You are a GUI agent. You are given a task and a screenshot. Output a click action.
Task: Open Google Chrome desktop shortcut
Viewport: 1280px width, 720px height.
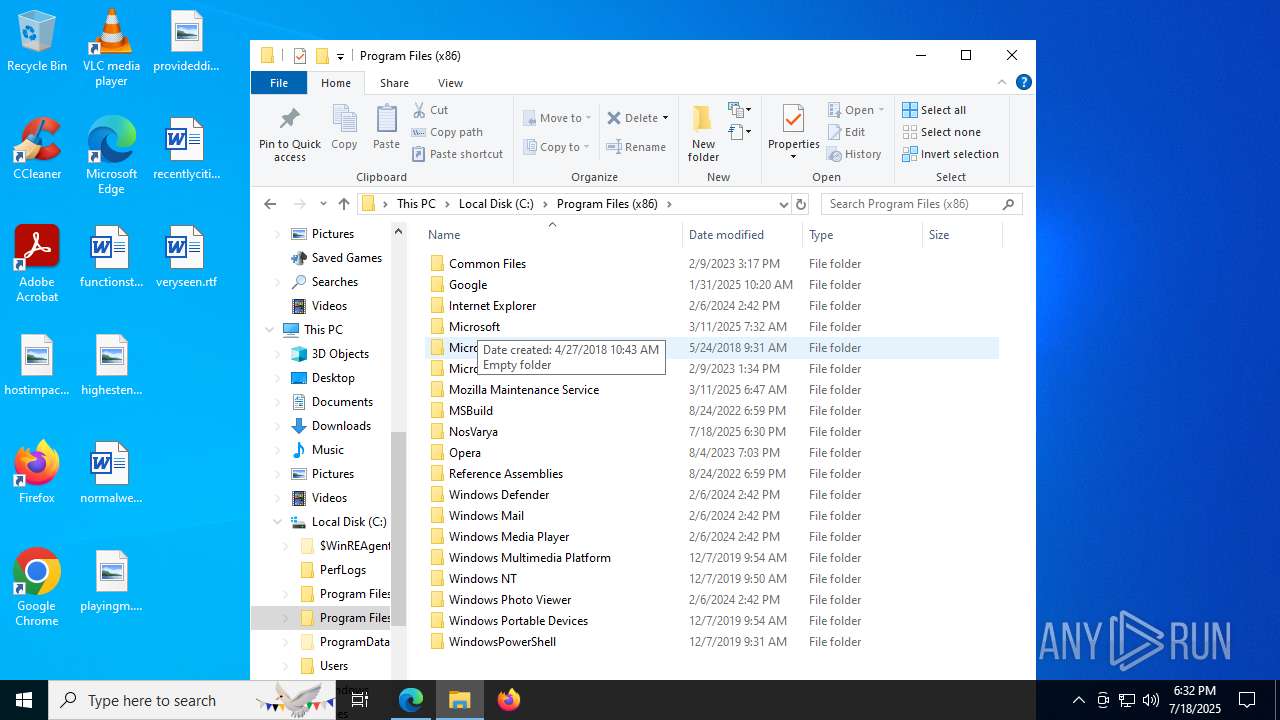(37, 588)
